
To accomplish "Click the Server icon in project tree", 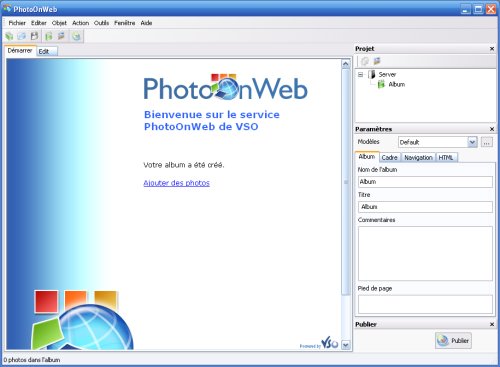I will [x=372, y=74].
